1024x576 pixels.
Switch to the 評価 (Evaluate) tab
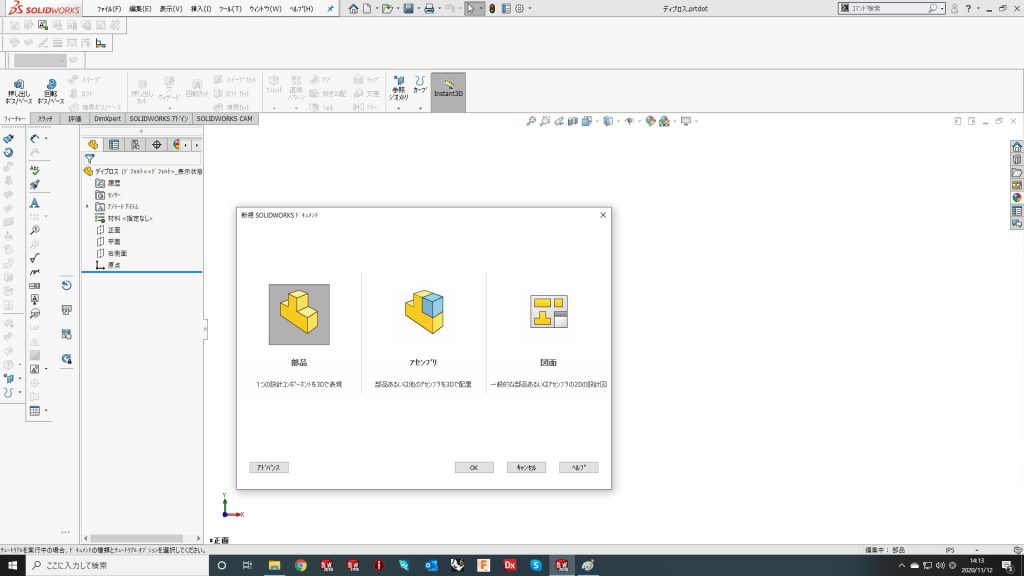[75, 119]
